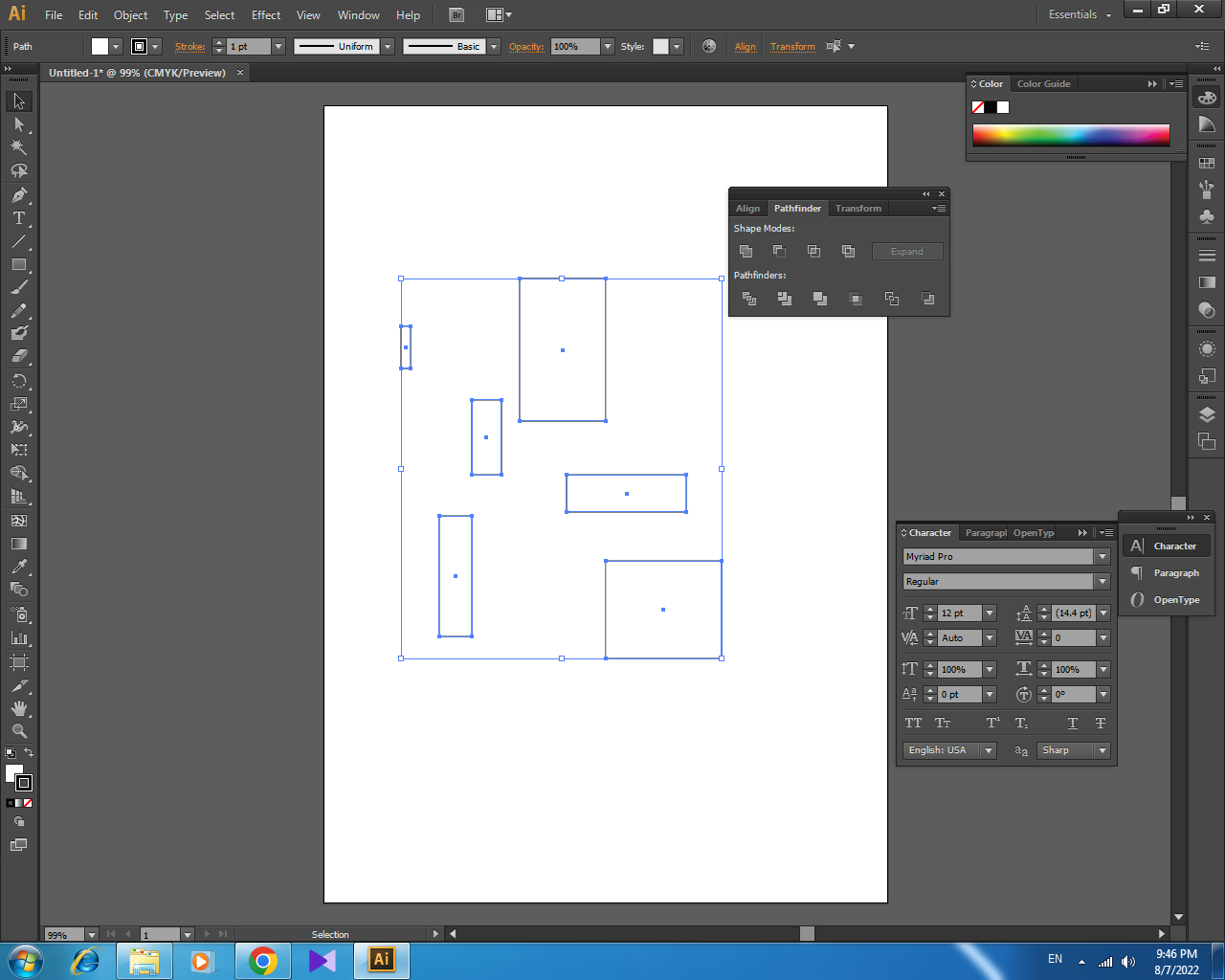The width and height of the screenshot is (1225, 980).
Task: Toggle Superscript in Character panel
Action: (x=993, y=724)
